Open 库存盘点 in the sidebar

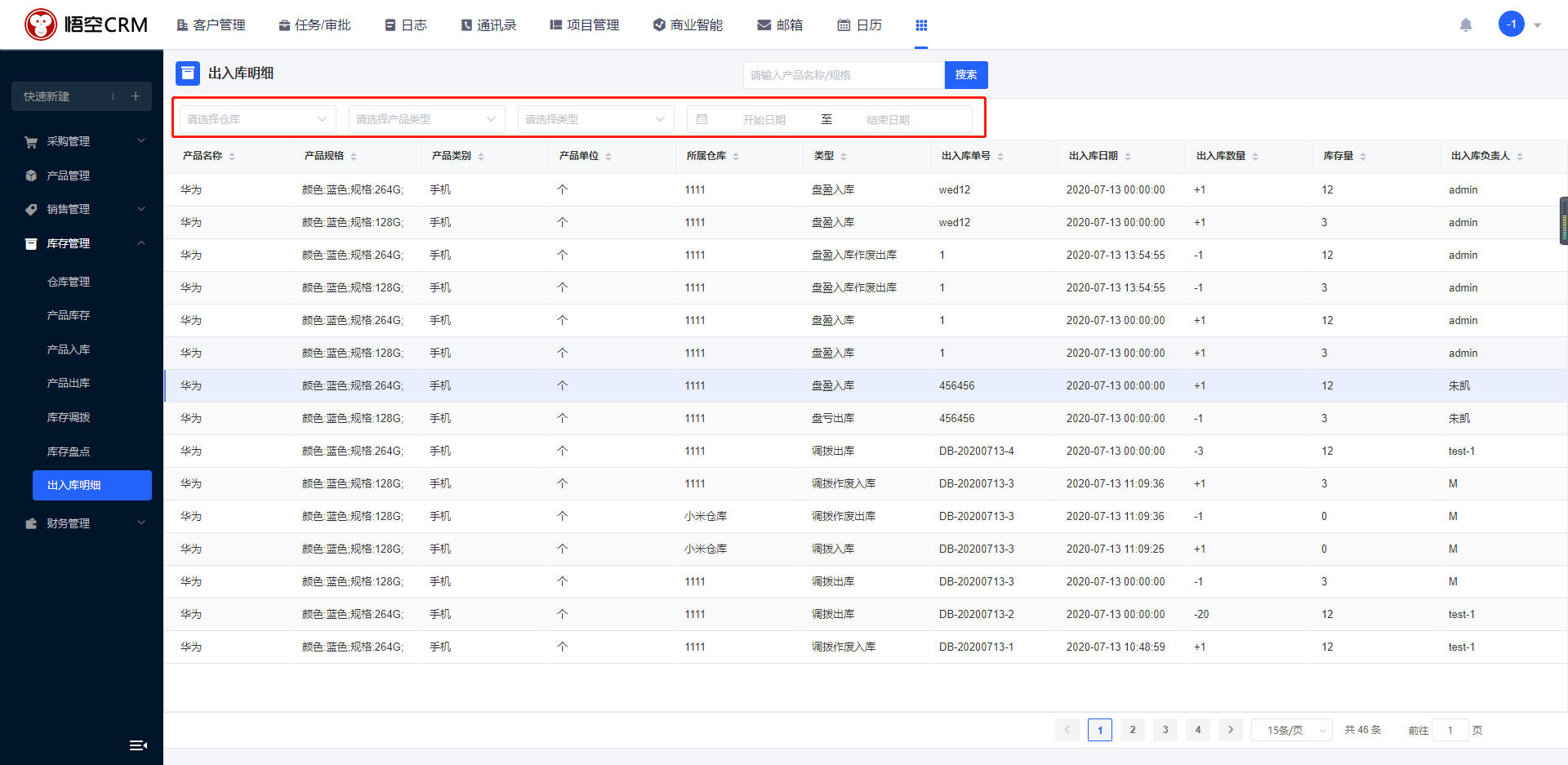click(69, 451)
